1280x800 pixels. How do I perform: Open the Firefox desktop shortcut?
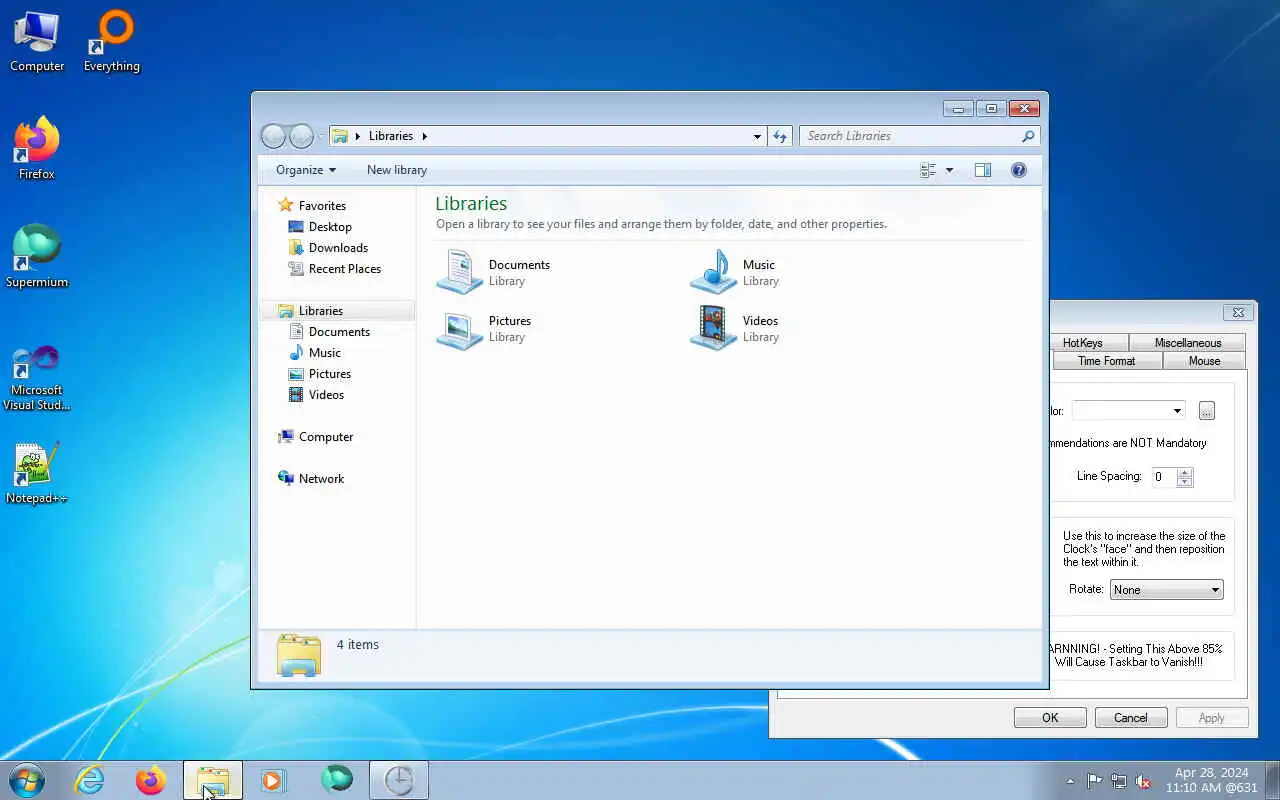[x=37, y=149]
